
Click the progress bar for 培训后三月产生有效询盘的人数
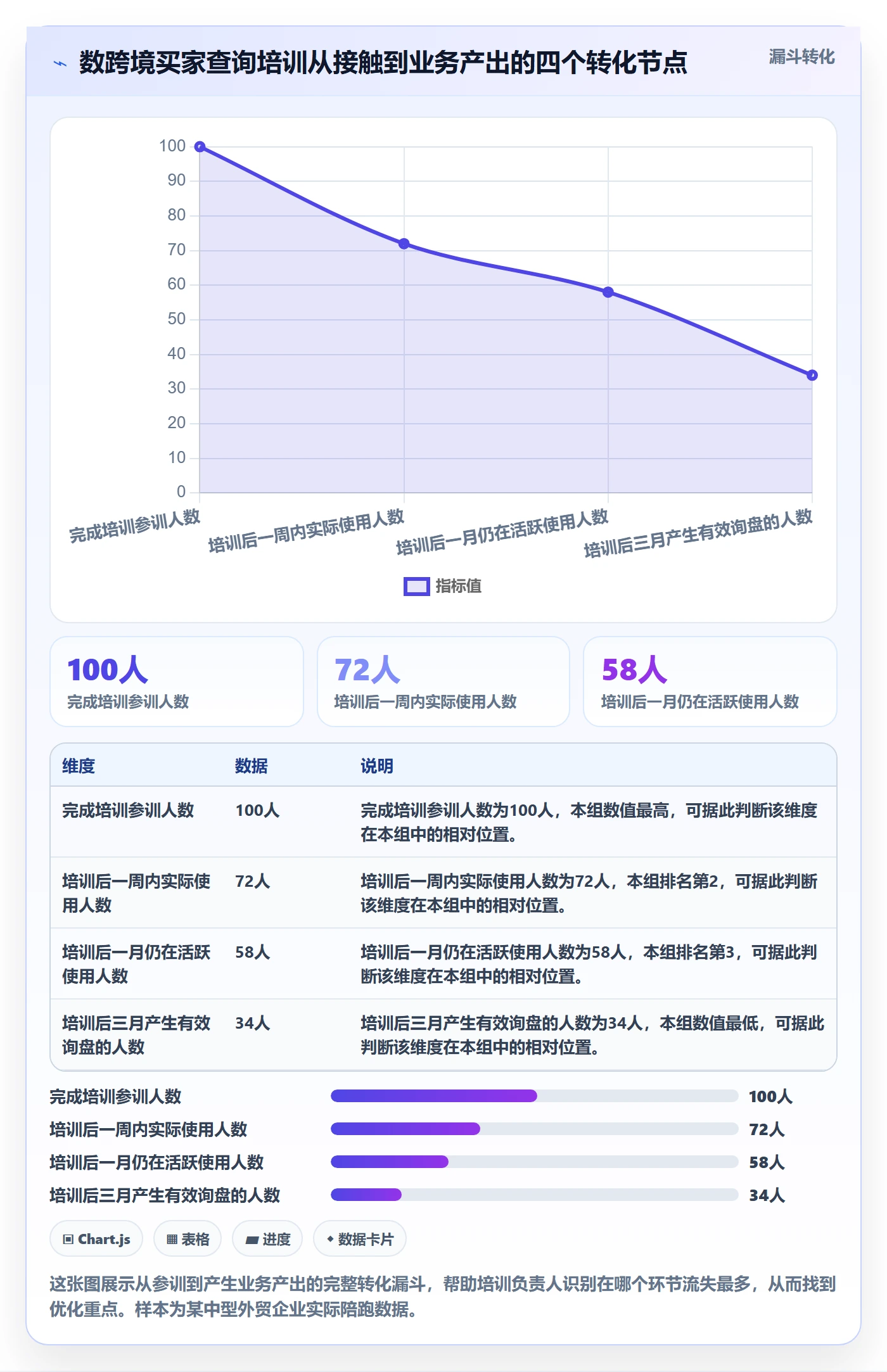pyautogui.click(x=534, y=1195)
